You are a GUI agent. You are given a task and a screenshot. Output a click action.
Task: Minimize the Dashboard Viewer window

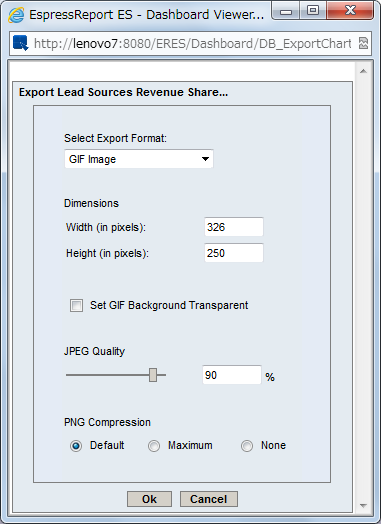[286, 12]
